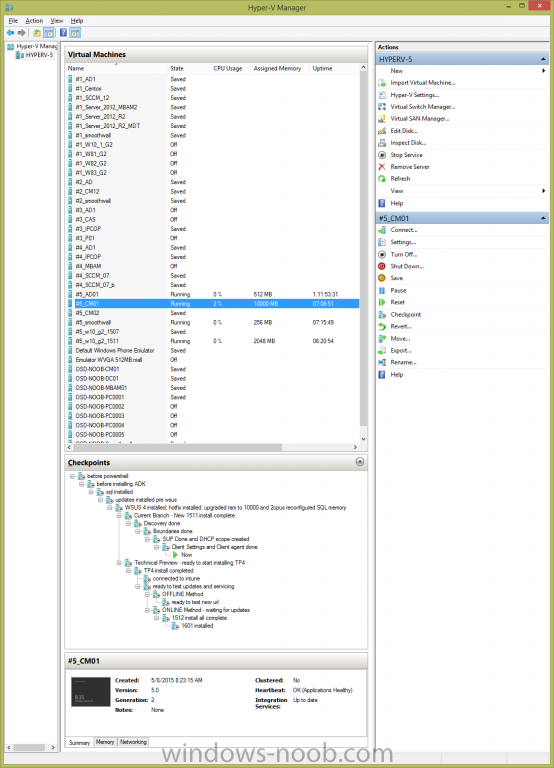The height and width of the screenshot is (768, 554).
Task: Click the Export icon
Action: click(382, 350)
